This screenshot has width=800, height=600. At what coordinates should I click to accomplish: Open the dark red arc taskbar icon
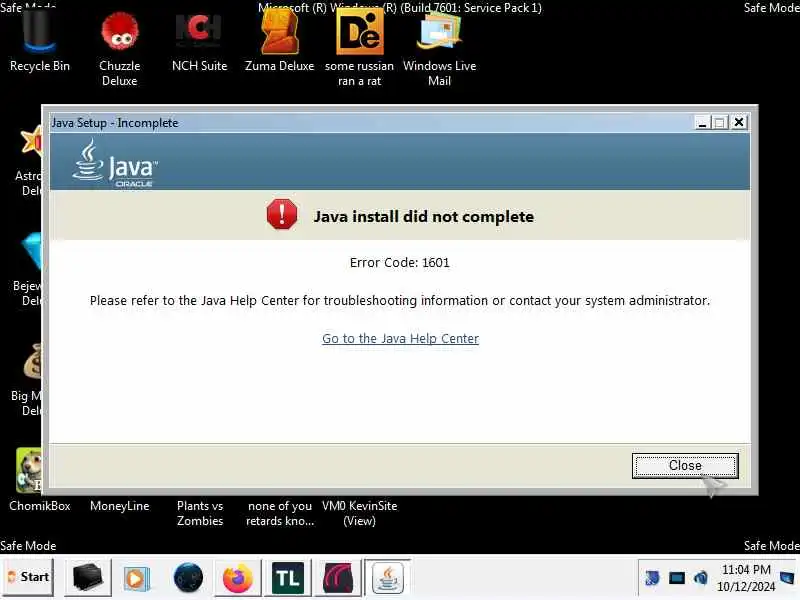pyautogui.click(x=338, y=578)
